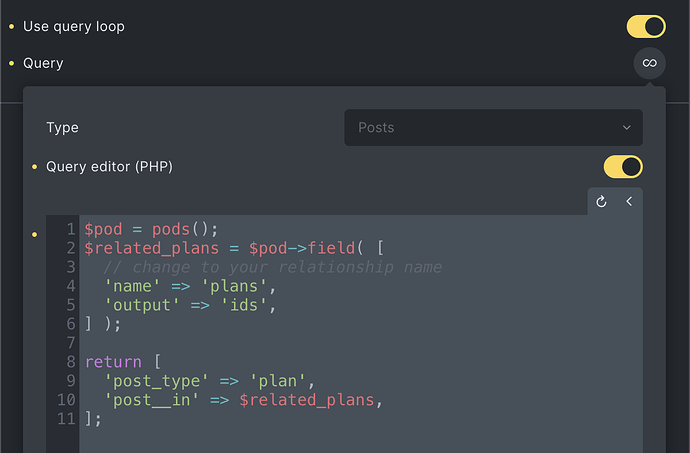The image size is (690, 453).
Task: Click the left chevron collapse icon
Action: coord(629,202)
